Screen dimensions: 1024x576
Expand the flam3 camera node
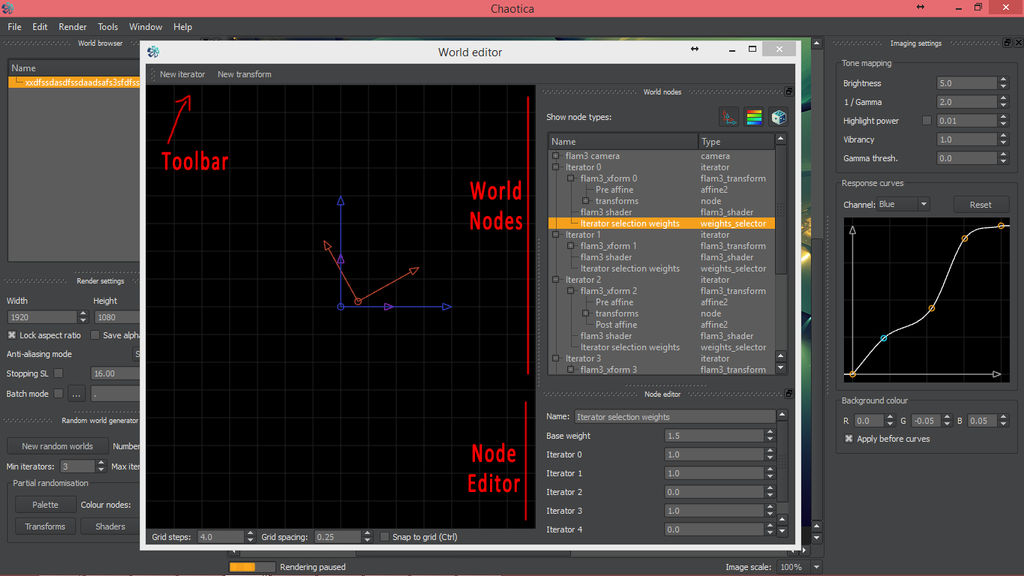(556, 156)
